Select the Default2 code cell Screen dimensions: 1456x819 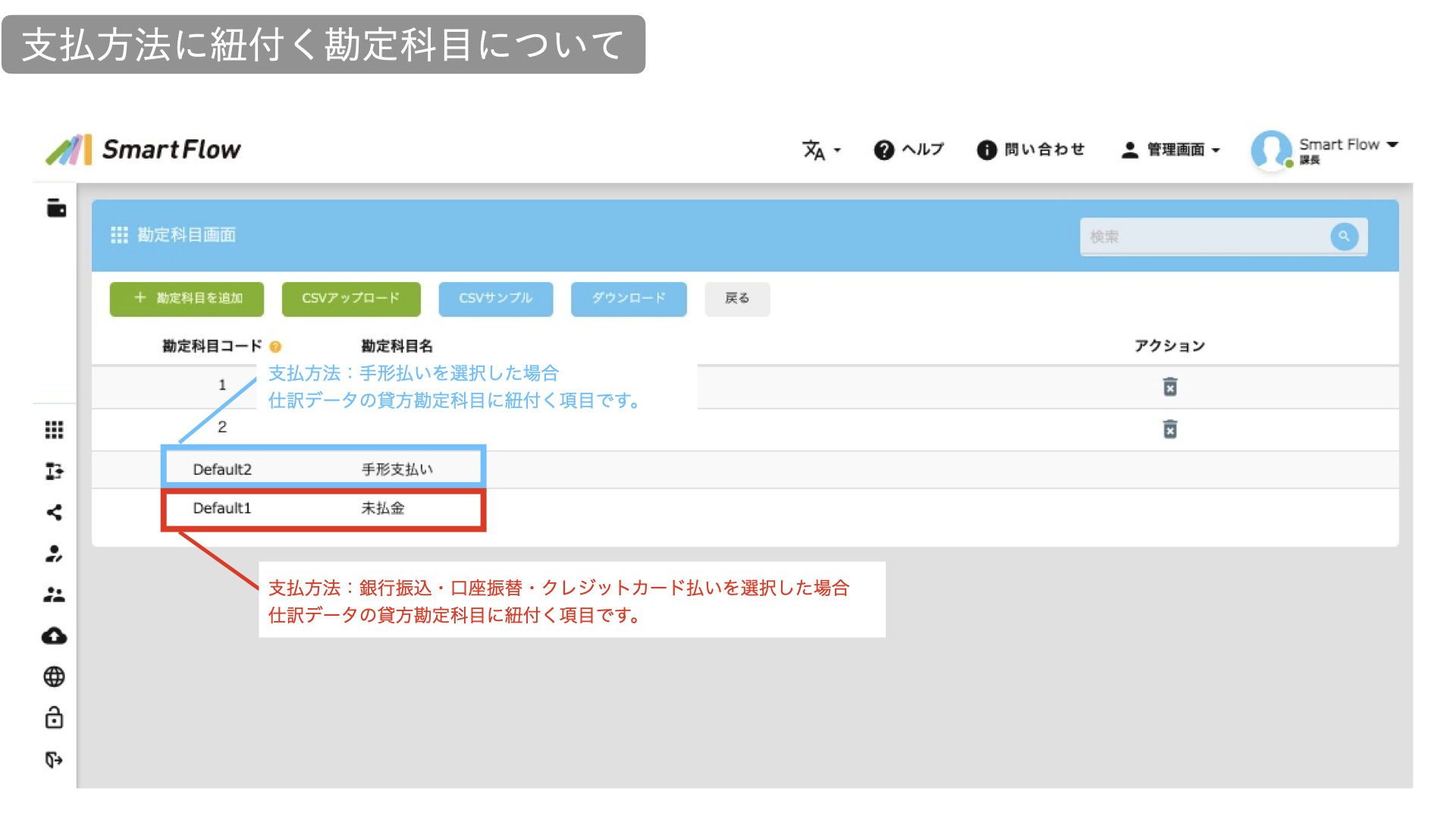pyautogui.click(x=222, y=469)
